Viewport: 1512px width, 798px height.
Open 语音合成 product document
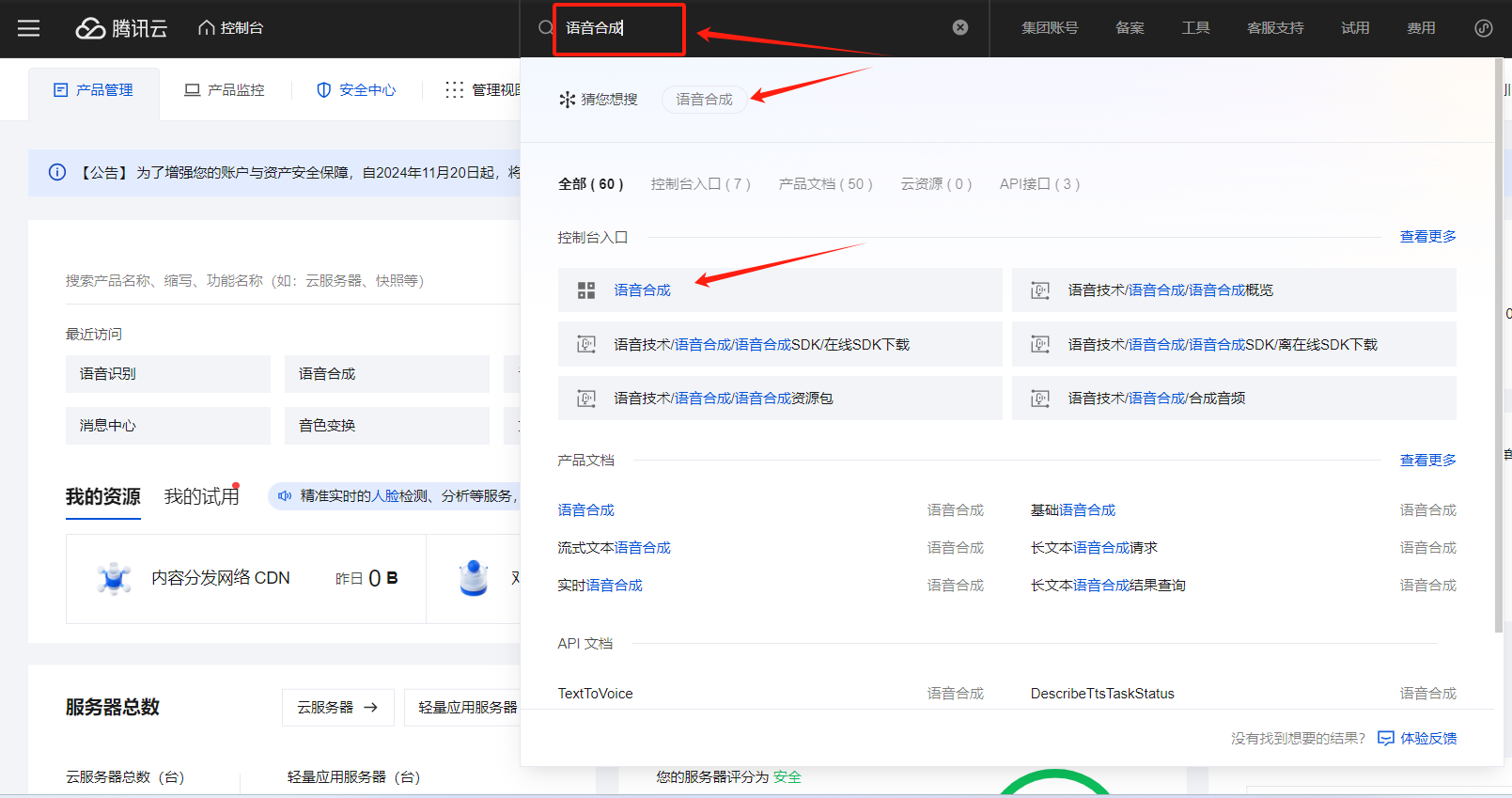pyautogui.click(x=585, y=510)
